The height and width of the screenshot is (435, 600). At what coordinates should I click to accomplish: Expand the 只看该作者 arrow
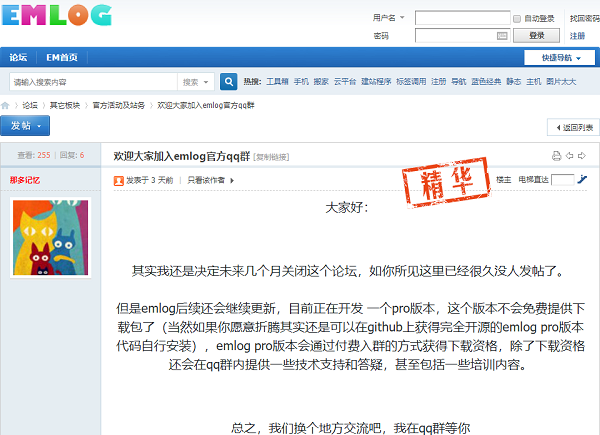(x=232, y=180)
